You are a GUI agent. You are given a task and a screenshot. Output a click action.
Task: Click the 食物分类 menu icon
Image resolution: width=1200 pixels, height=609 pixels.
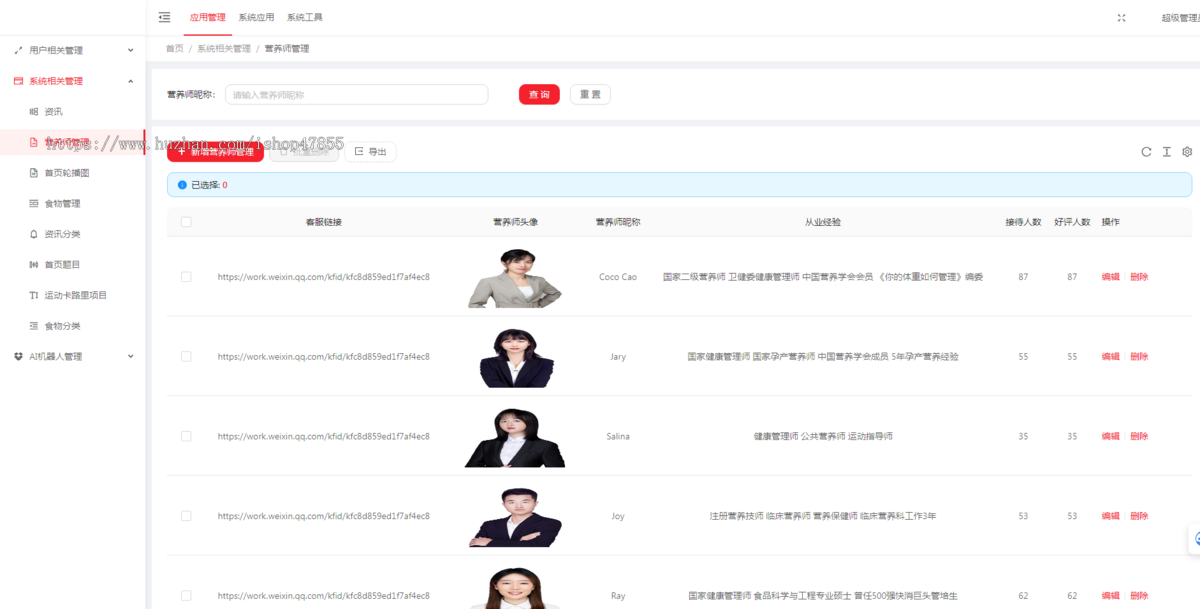[34, 326]
